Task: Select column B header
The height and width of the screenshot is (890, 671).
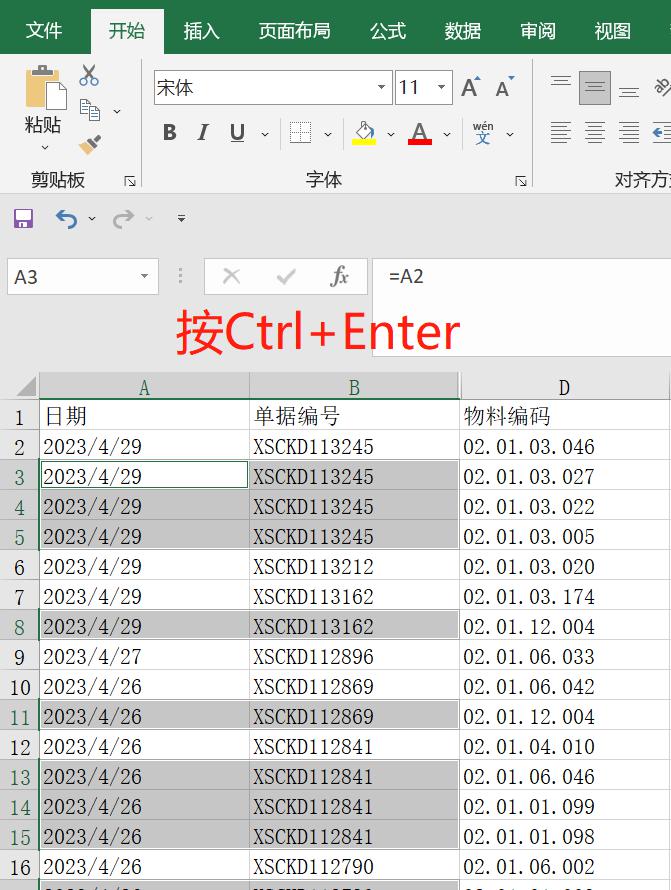Action: (354, 387)
